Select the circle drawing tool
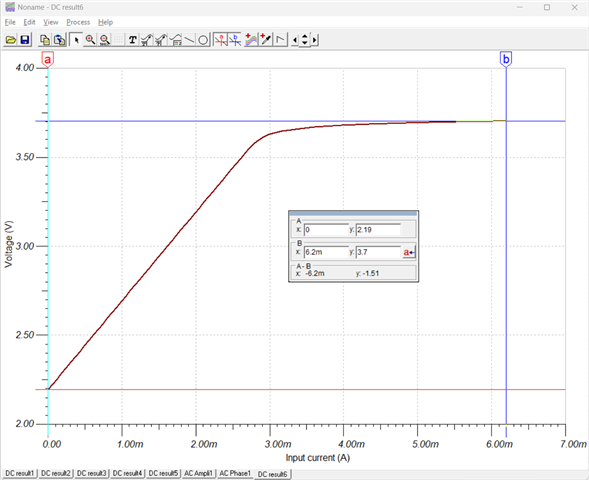589x480 pixels. click(x=203, y=40)
